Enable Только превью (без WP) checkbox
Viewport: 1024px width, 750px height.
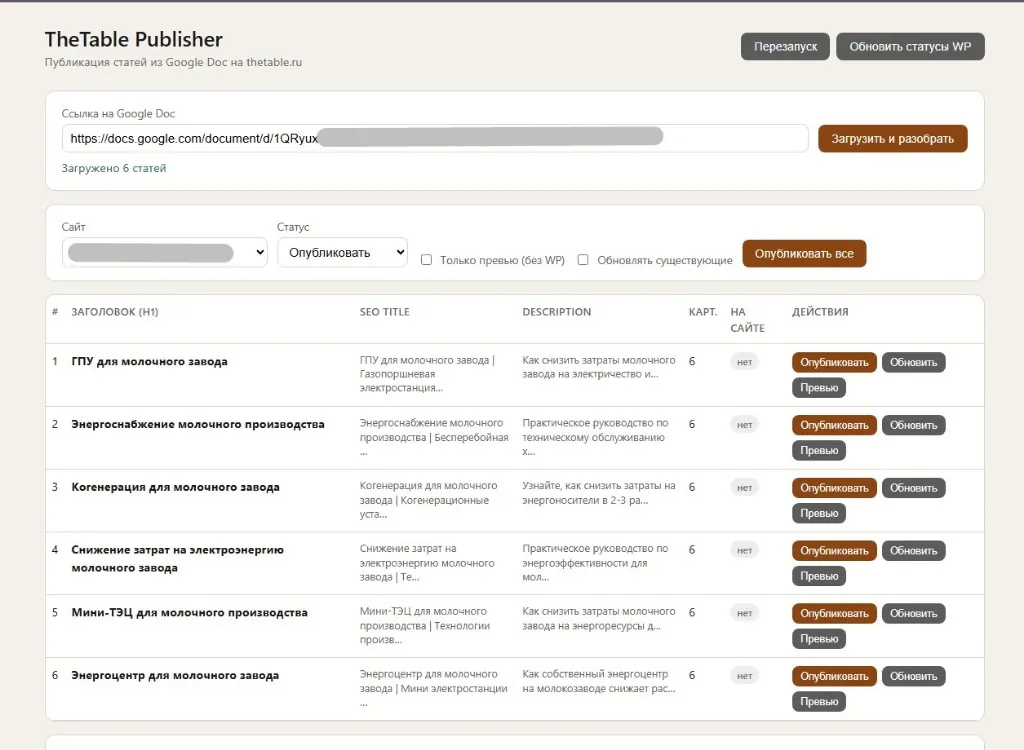pyautogui.click(x=426, y=259)
